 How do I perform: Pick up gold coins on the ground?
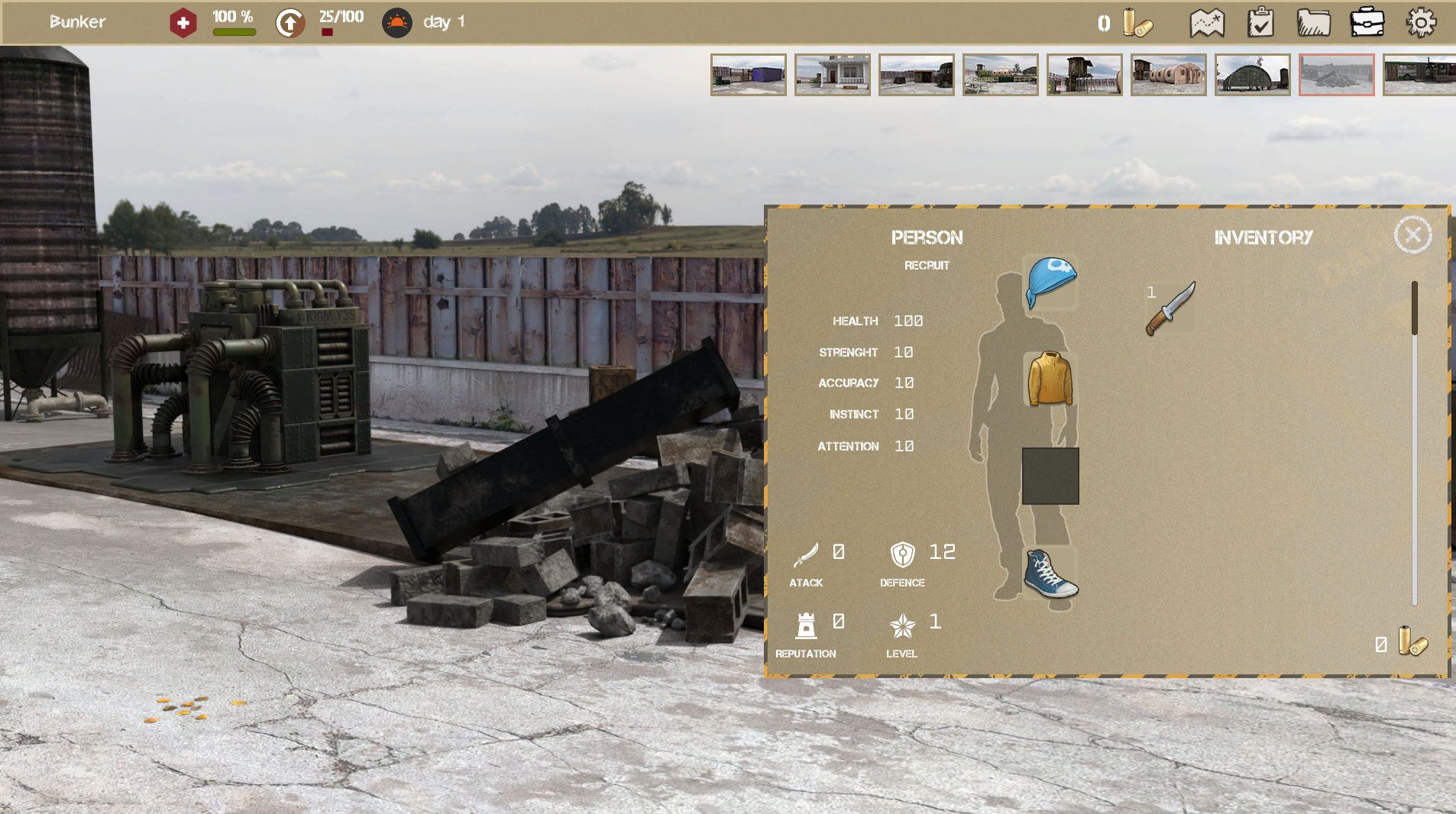pyautogui.click(x=183, y=709)
